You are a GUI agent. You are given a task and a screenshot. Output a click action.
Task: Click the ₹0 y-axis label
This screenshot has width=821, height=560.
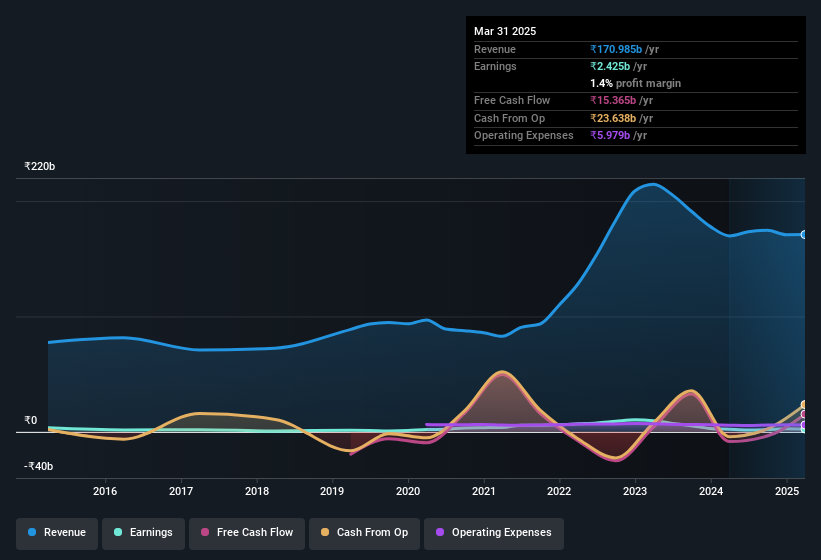click(30, 420)
